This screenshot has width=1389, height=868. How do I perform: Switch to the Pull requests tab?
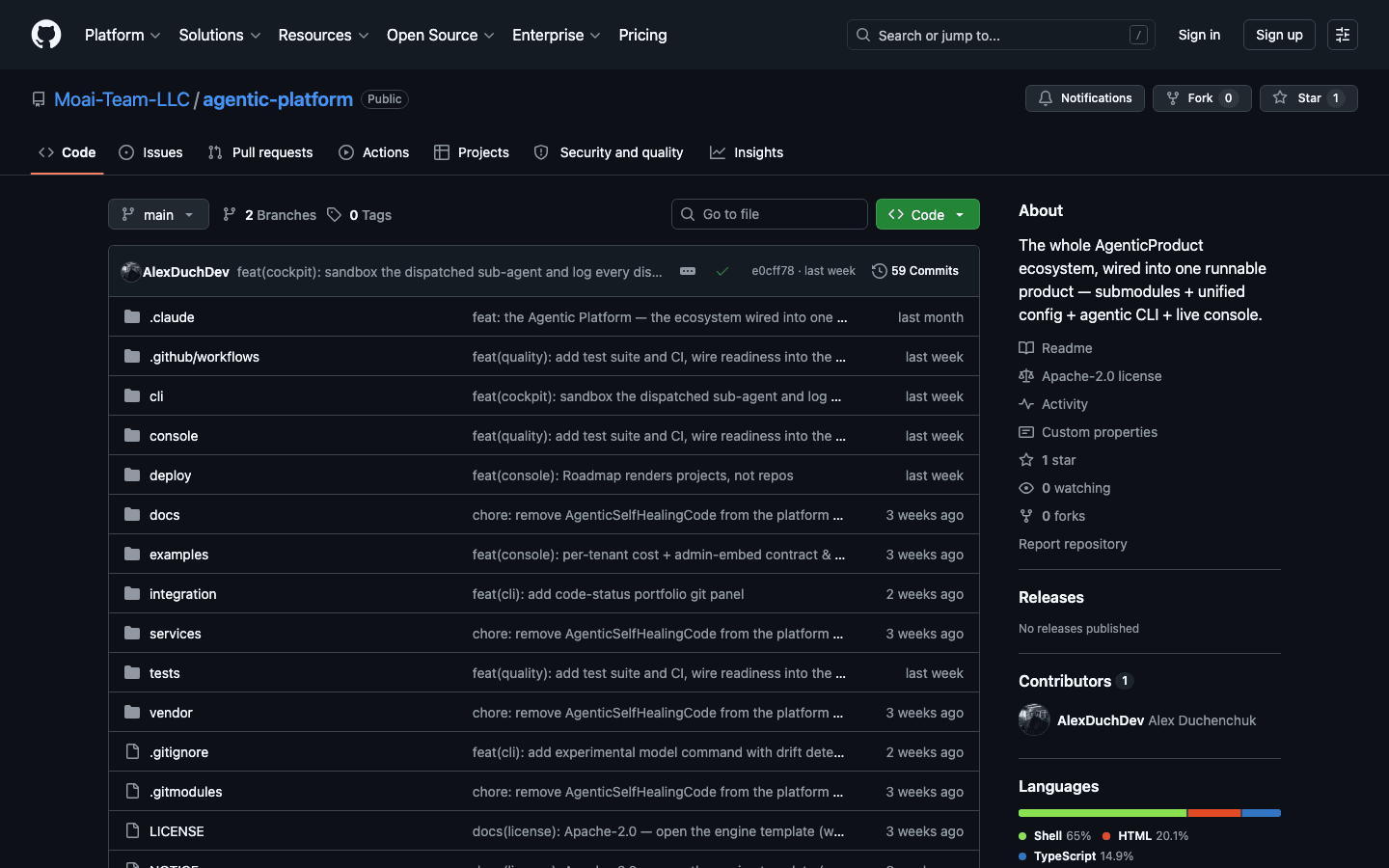260,152
